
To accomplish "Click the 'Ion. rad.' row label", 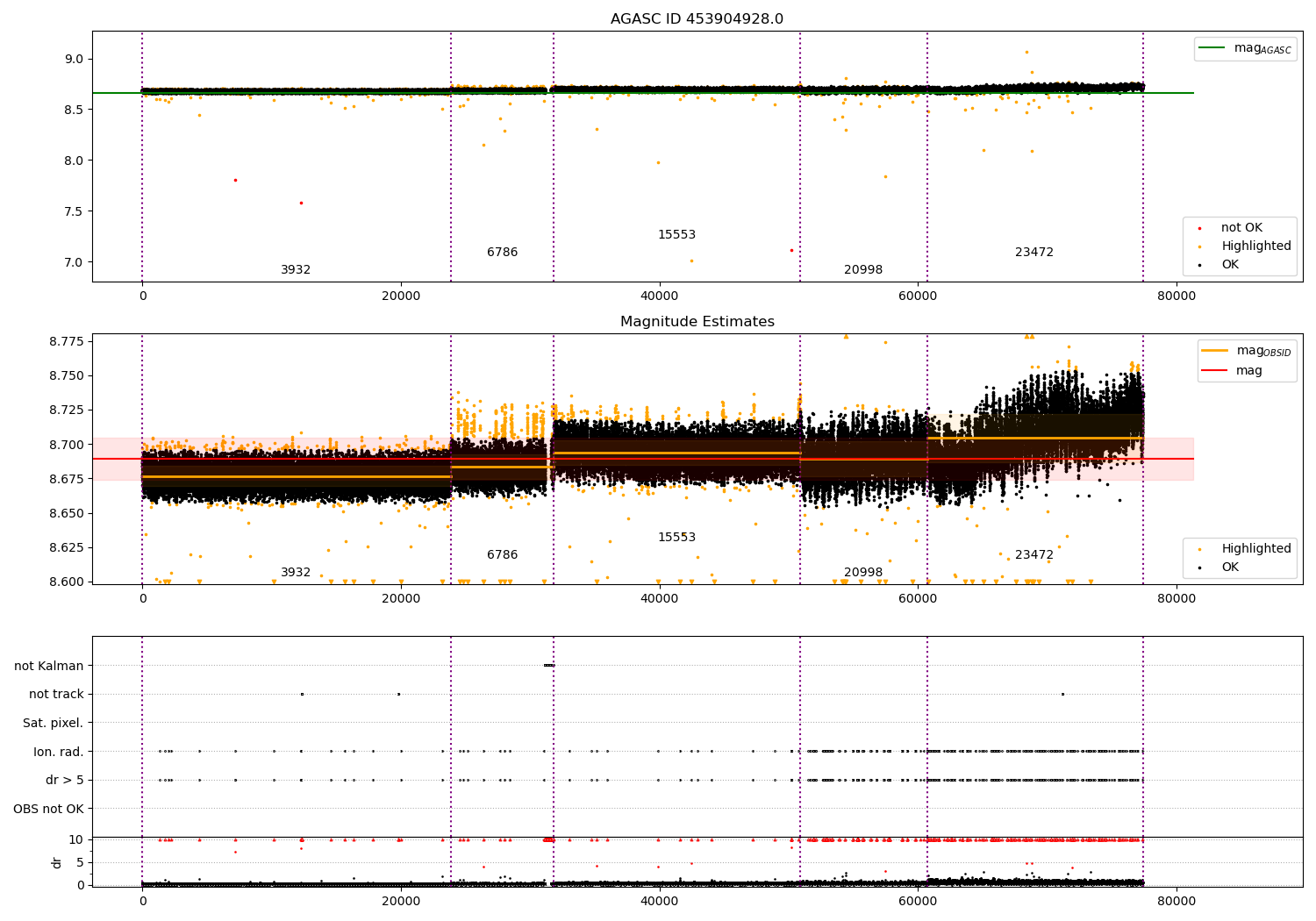I will point(59,752).
